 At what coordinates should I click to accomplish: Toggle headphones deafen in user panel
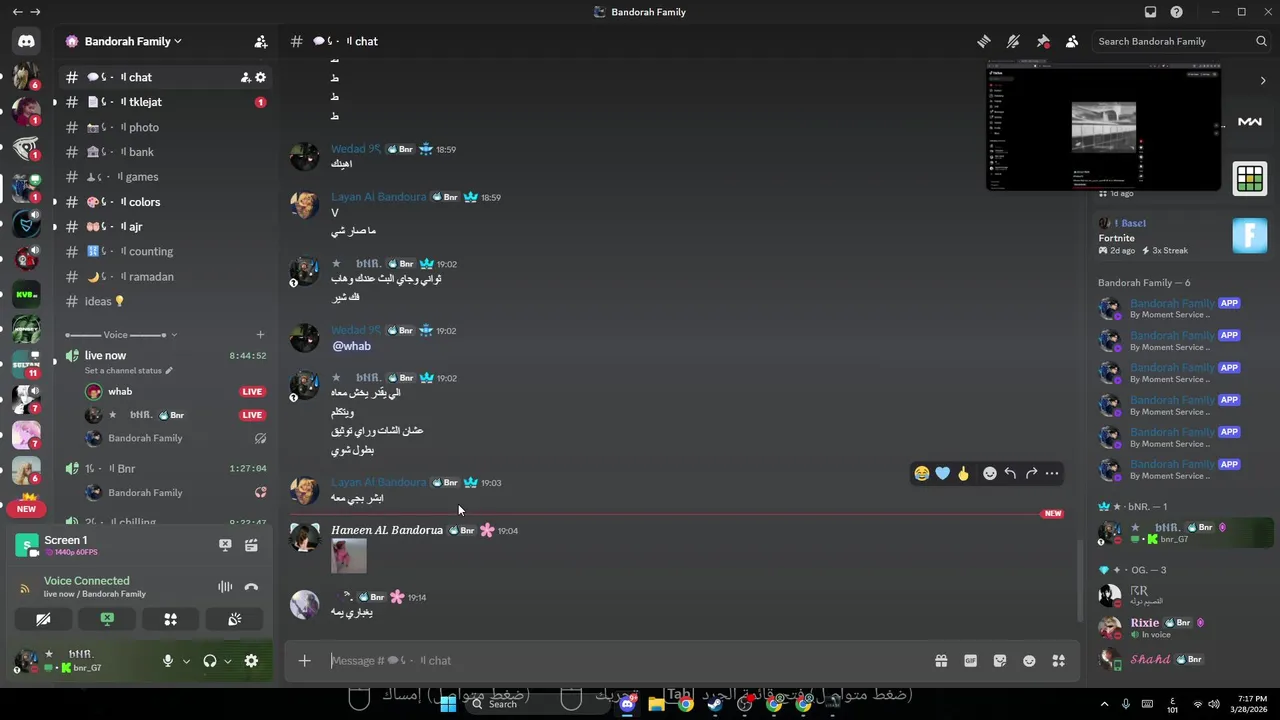tap(210, 661)
